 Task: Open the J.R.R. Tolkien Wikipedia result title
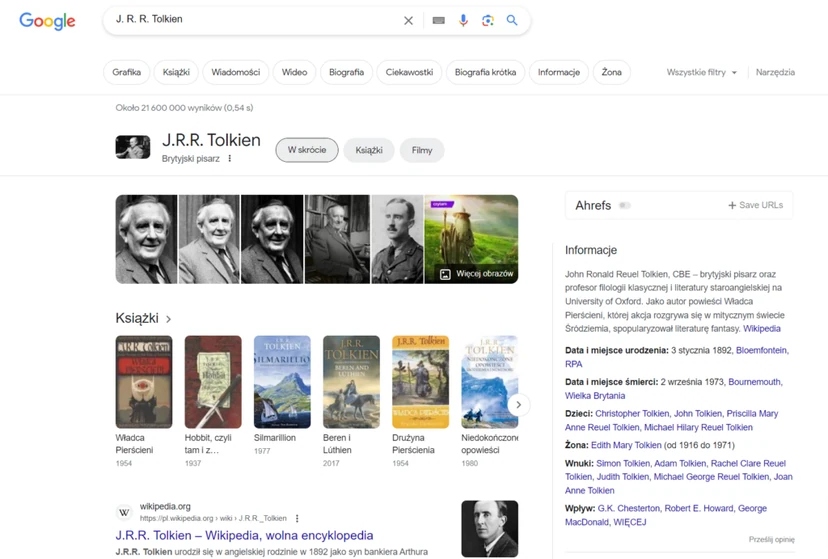(244, 535)
